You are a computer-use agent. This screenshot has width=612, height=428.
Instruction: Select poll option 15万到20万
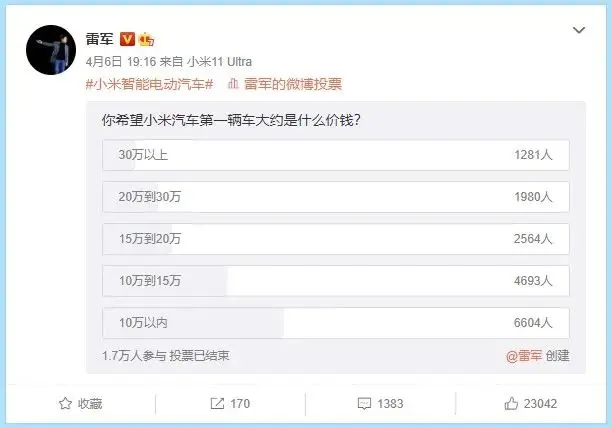[x=336, y=239]
